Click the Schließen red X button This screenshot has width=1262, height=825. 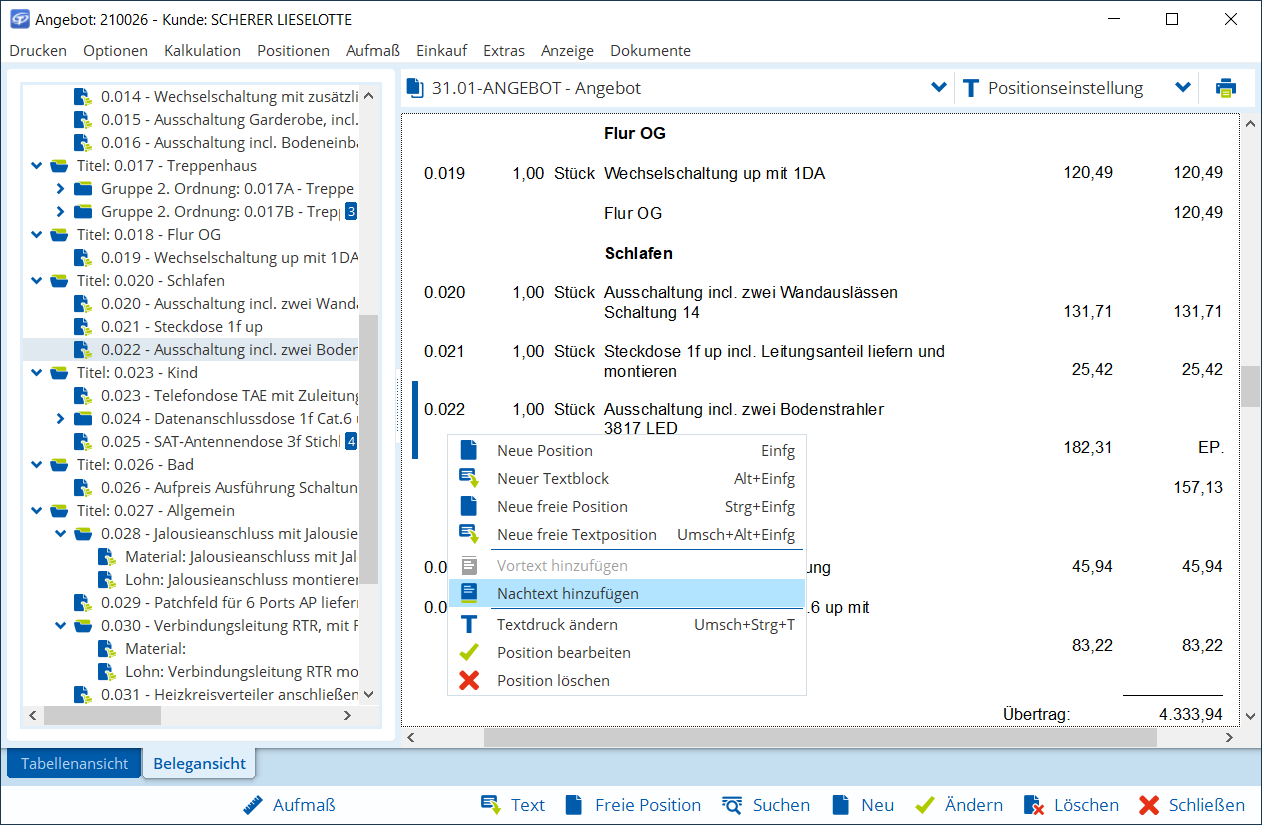1192,805
